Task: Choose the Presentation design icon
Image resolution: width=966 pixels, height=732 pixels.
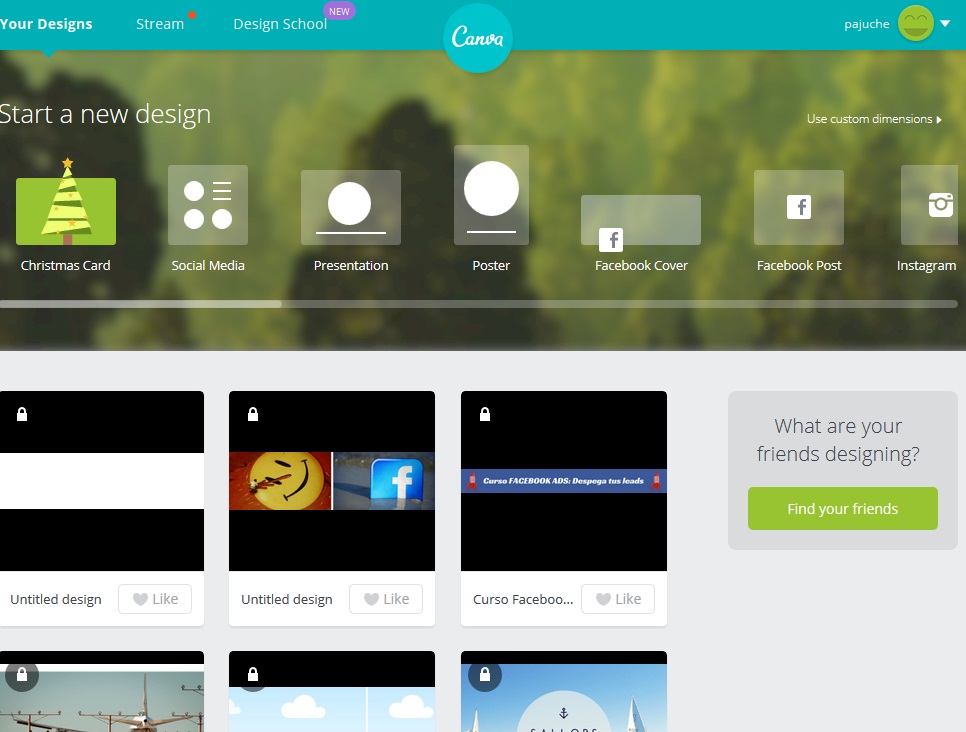Action: [x=351, y=208]
